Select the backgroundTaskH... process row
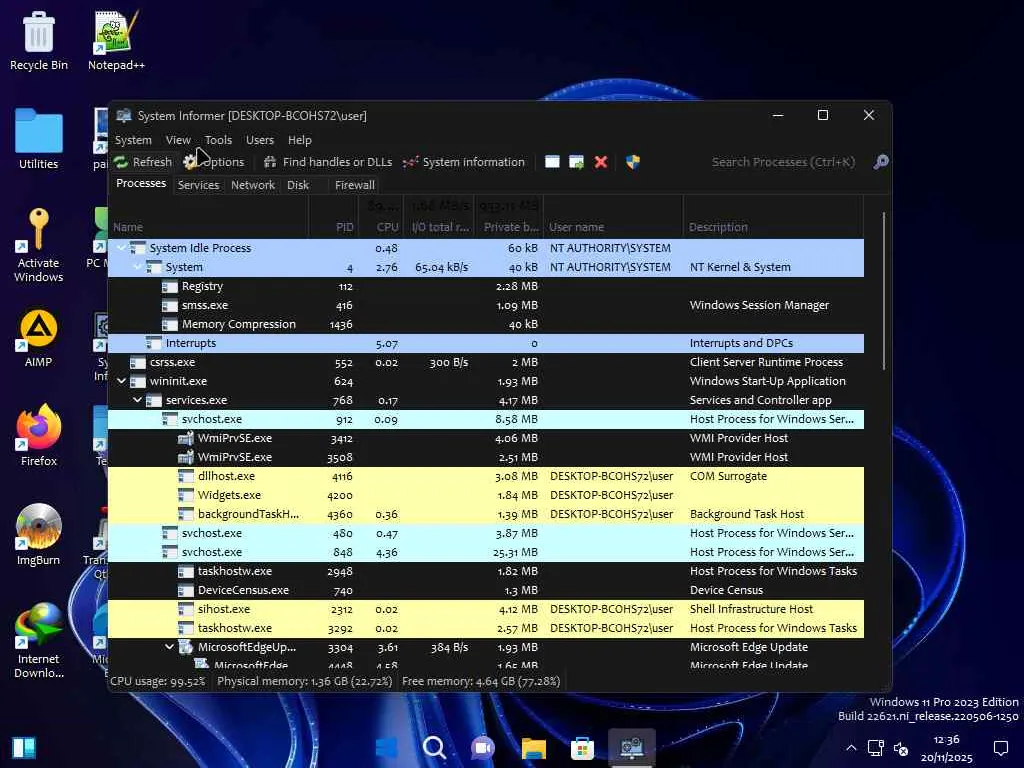The width and height of the screenshot is (1024, 768). 486,513
